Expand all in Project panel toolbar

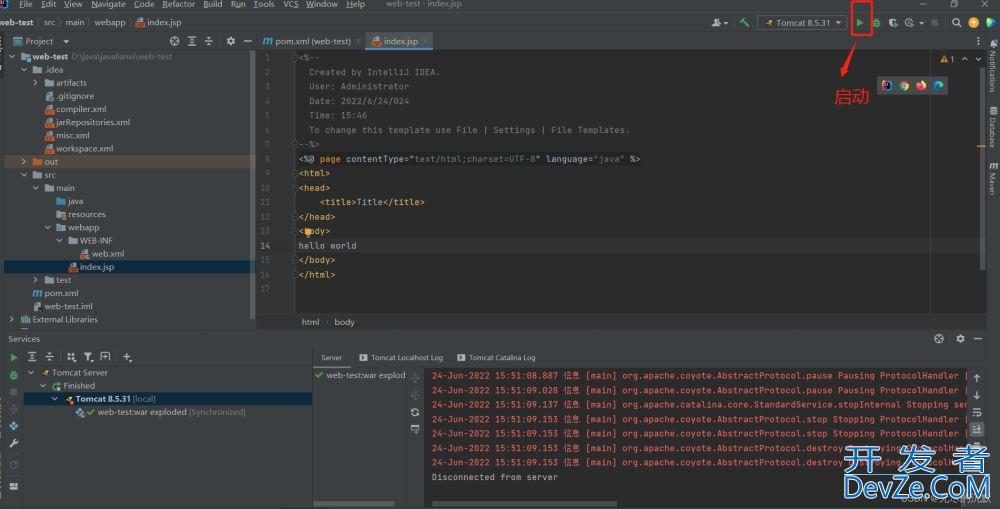click(191, 41)
